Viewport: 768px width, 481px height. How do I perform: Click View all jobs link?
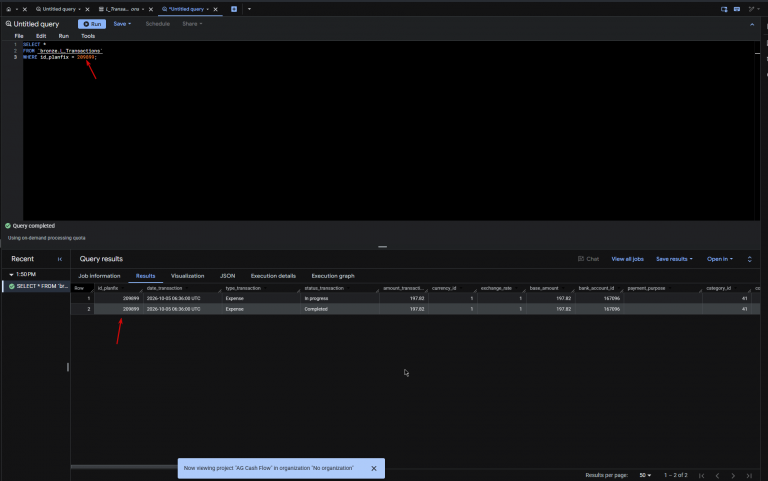(627, 259)
